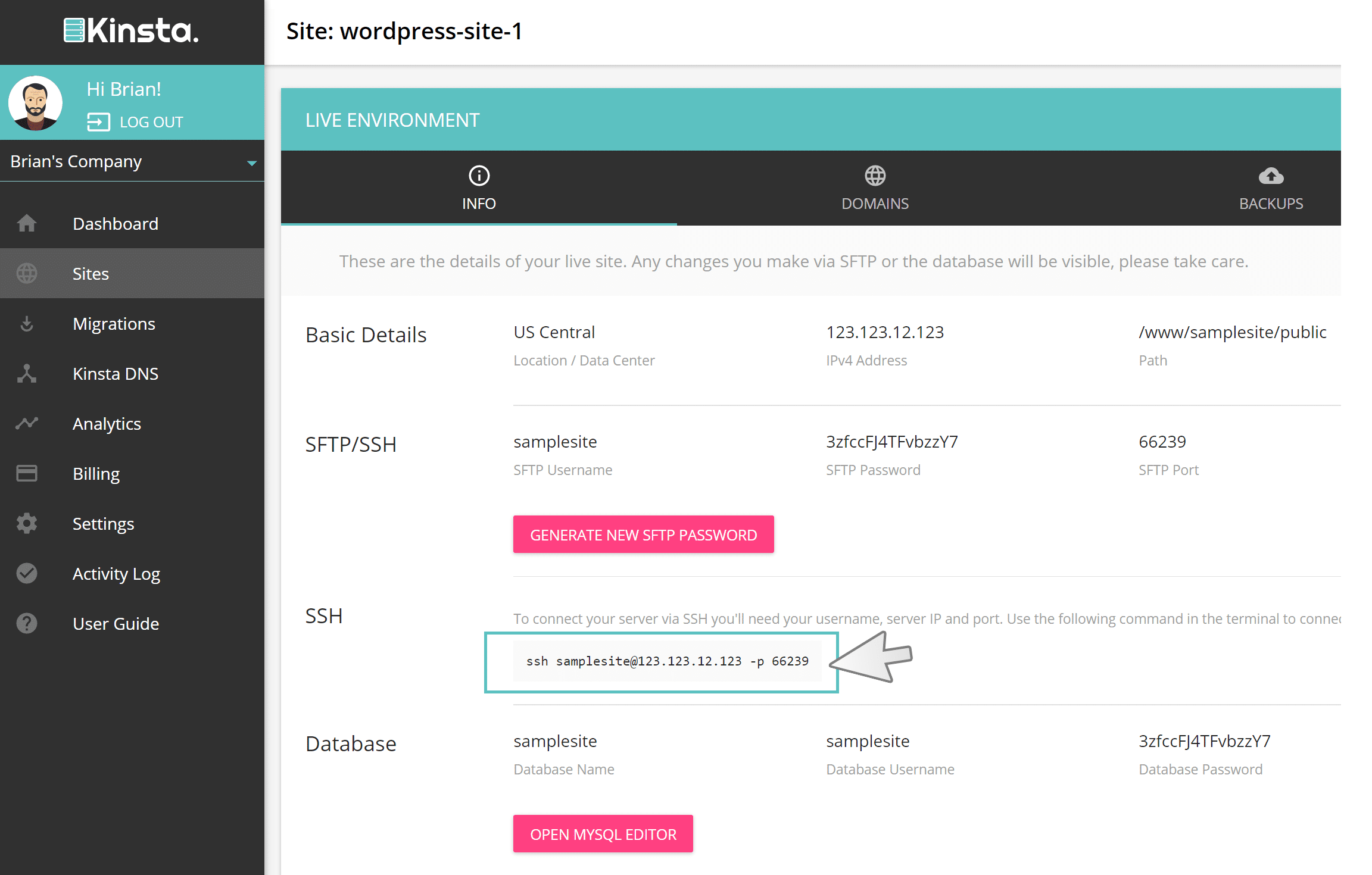Click the SFTP Port 66239 value
This screenshot has height=875, width=1372.
coord(1162,442)
